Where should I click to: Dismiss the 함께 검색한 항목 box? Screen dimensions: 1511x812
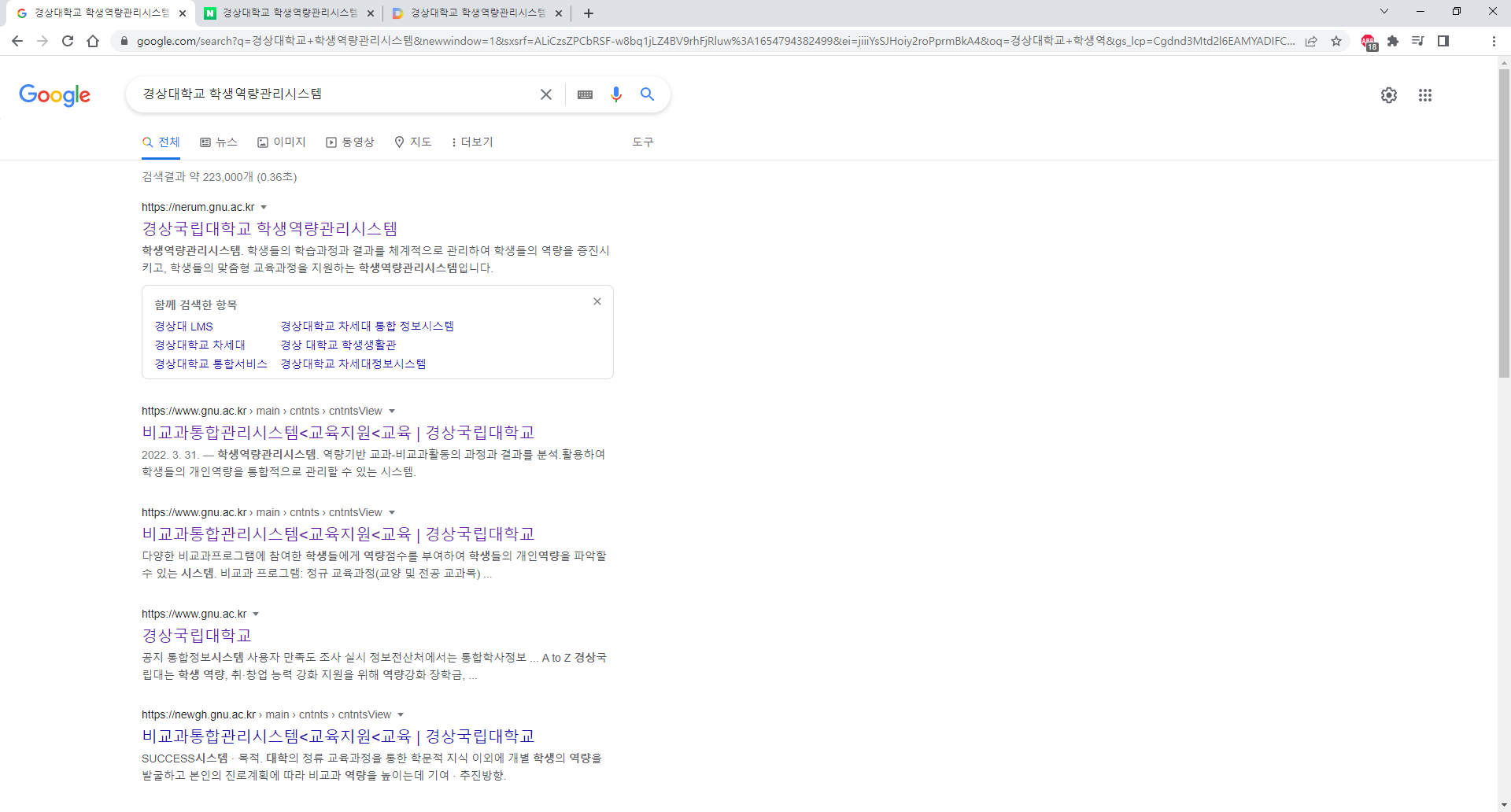pos(597,301)
